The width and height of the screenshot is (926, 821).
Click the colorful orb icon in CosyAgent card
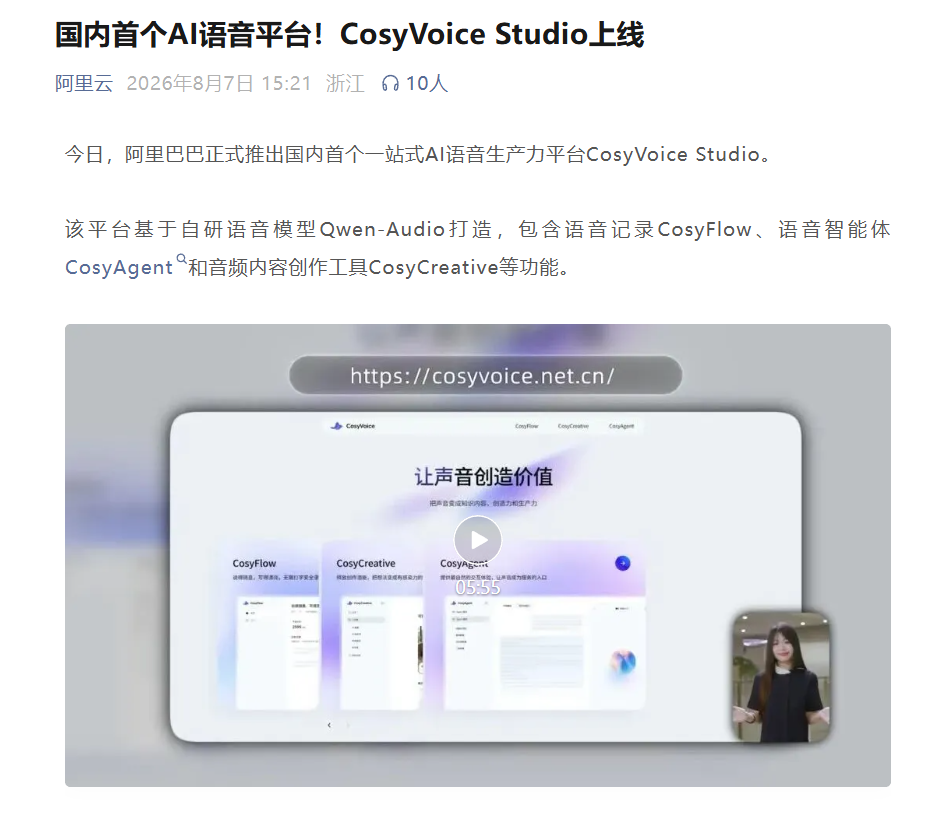622,663
